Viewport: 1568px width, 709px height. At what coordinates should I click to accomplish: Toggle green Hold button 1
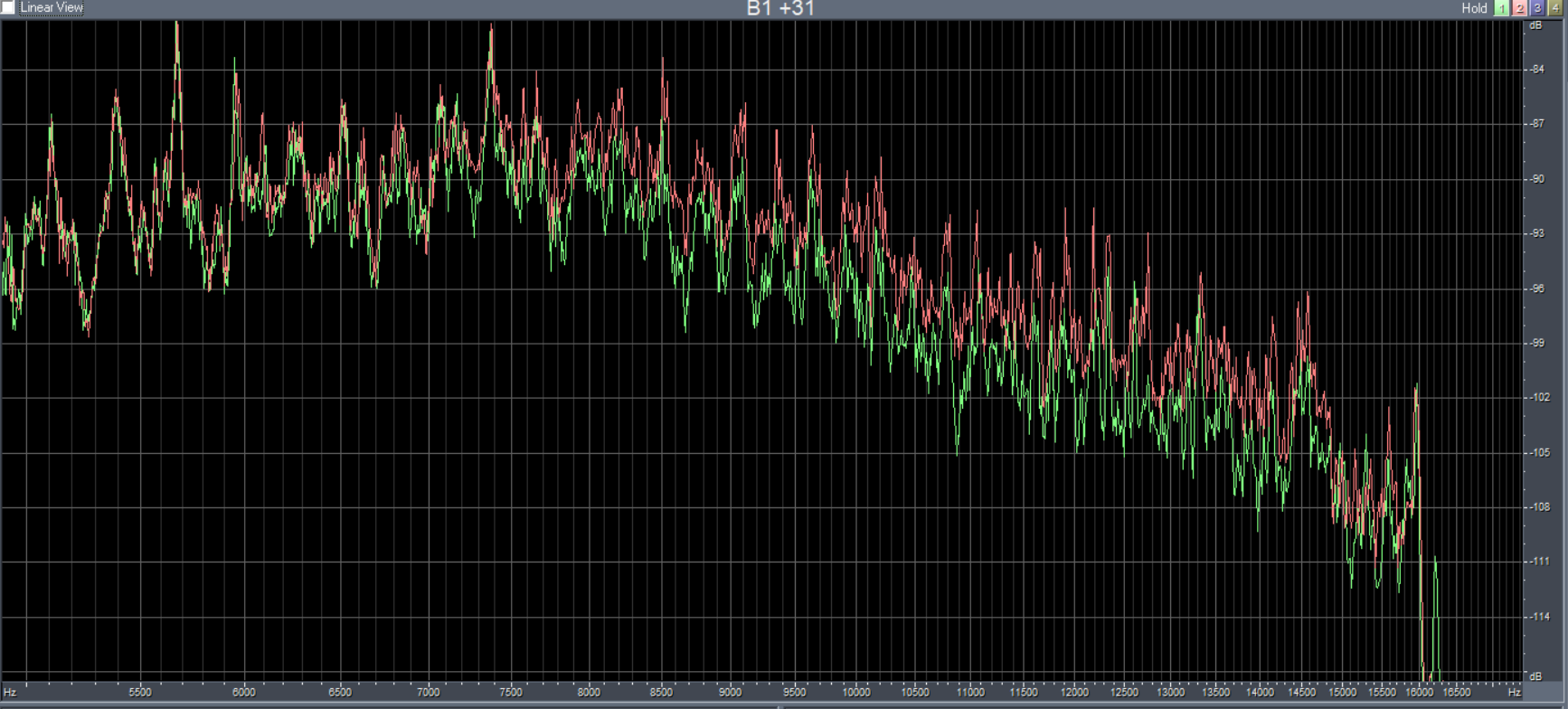click(1502, 8)
